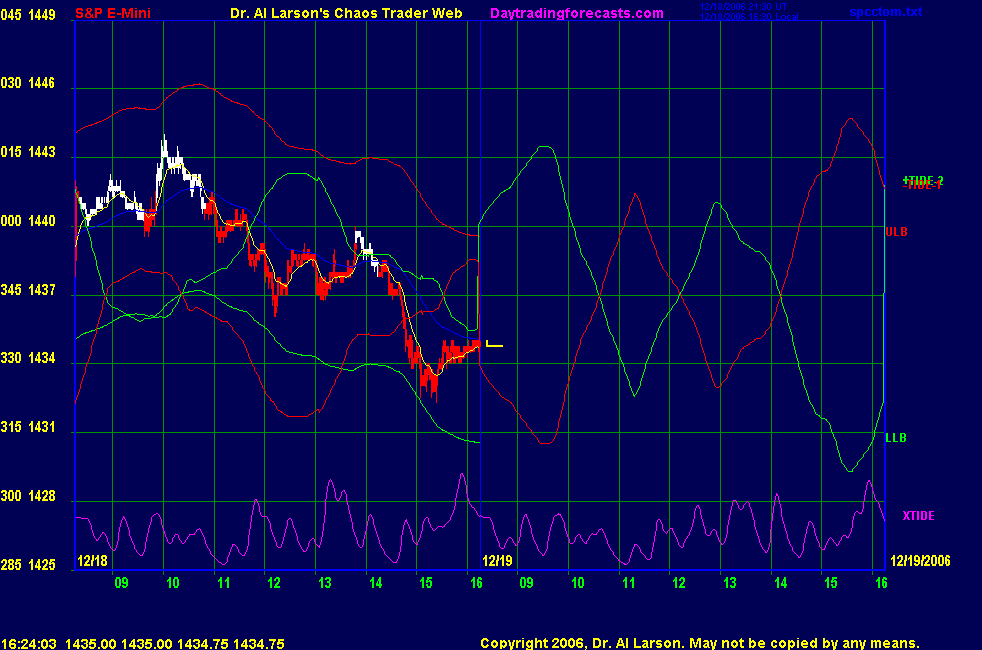Click the 300 1428 price axis label
982x650 pixels.
tap(28, 495)
